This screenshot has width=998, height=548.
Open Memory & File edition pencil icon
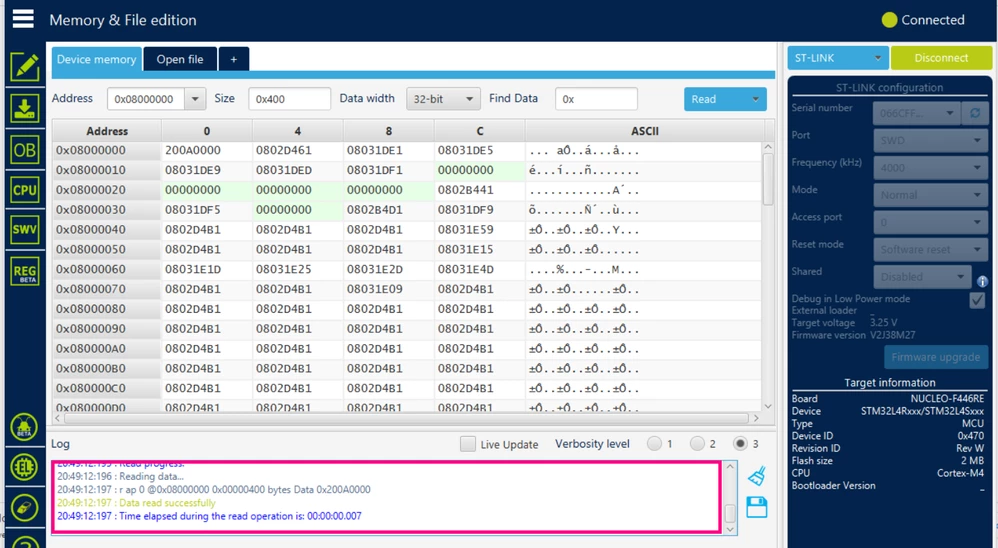click(x=25, y=66)
